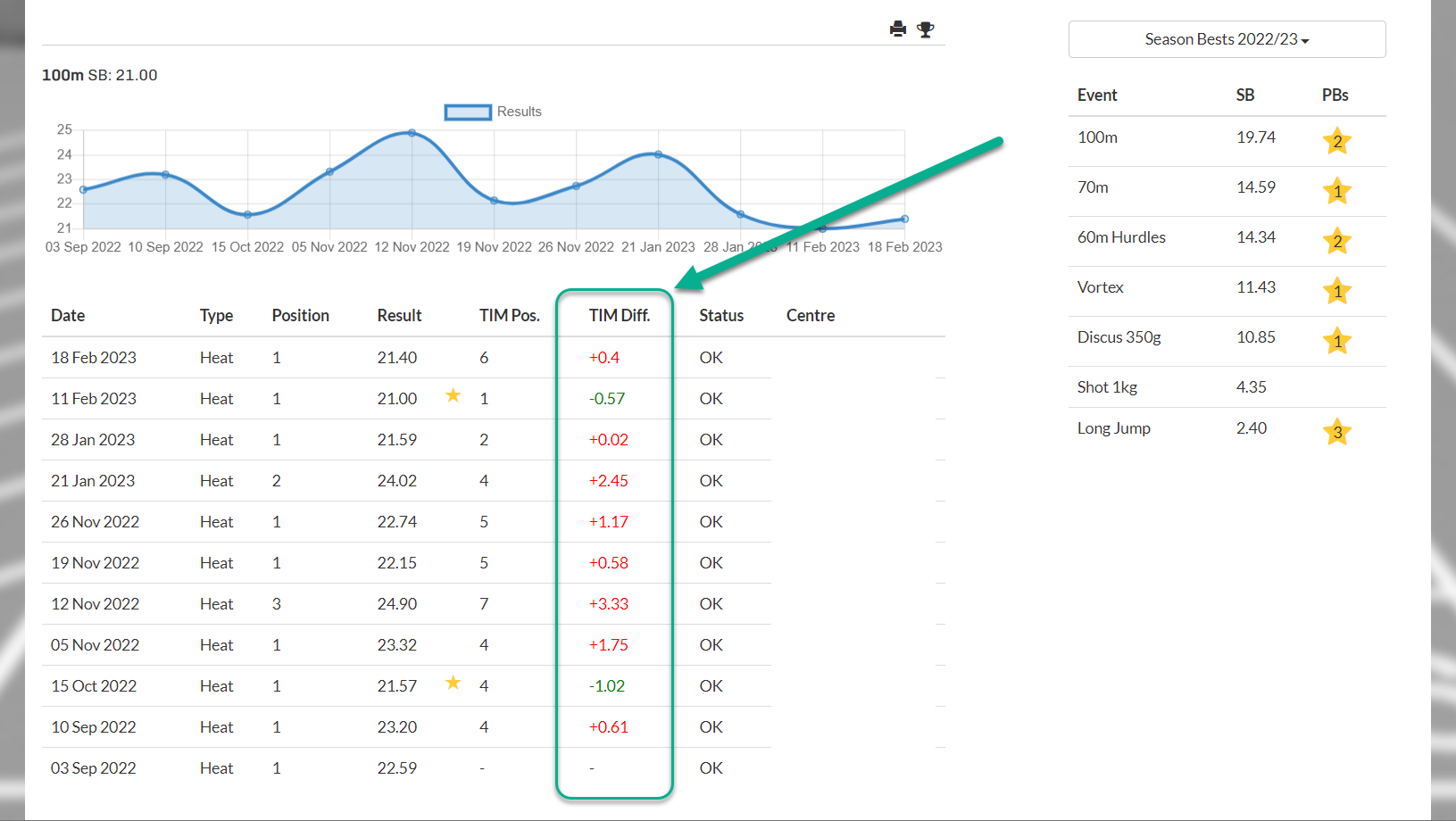Click the trophy icon above the chart
This screenshot has height=821, width=1456.
[x=926, y=29]
